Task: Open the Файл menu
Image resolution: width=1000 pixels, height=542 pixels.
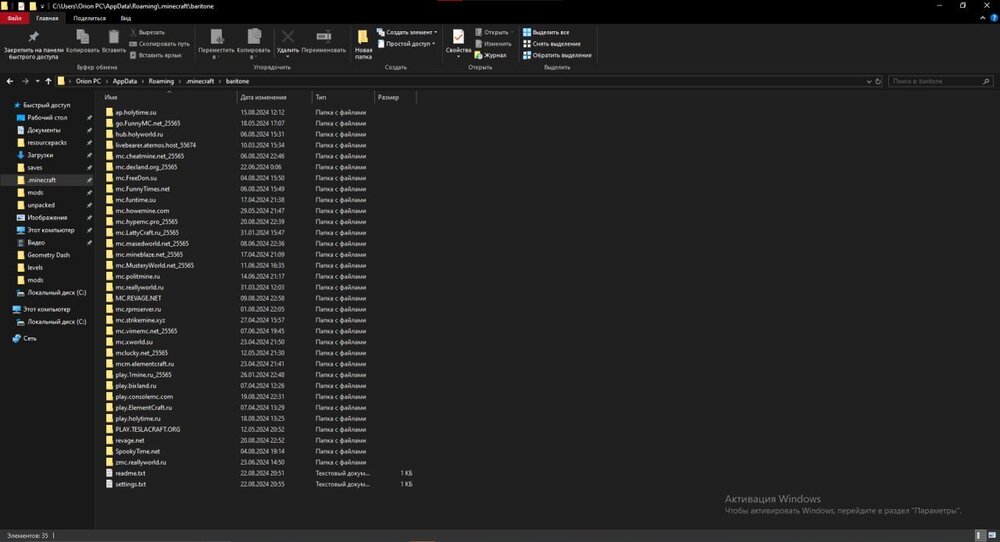Action: pos(14,18)
